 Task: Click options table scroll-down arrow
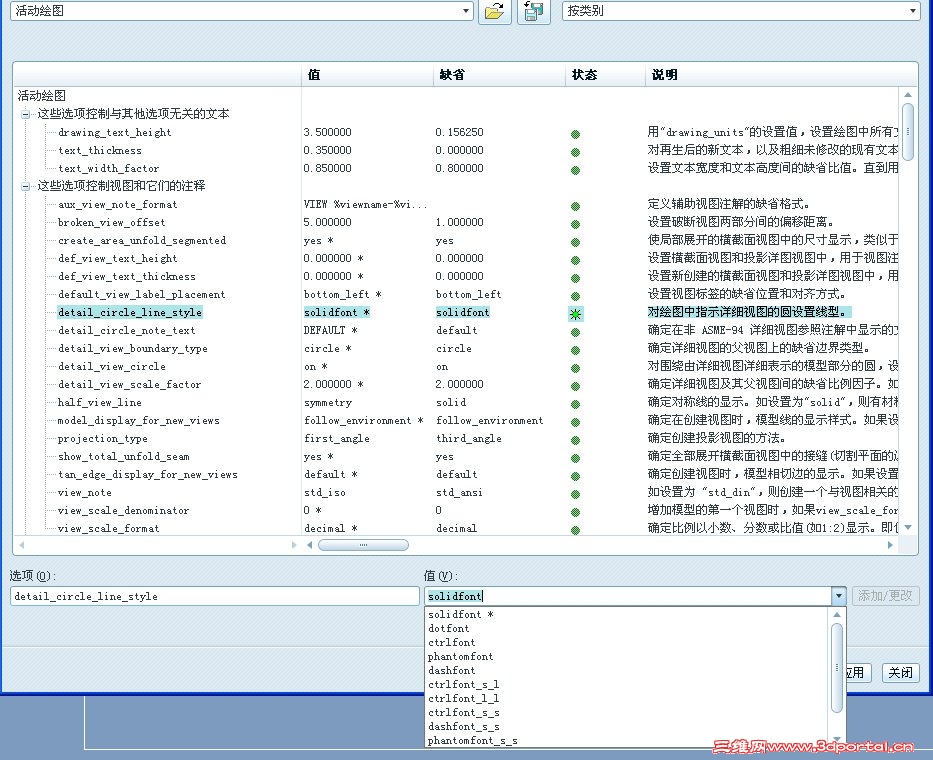pyautogui.click(x=907, y=527)
